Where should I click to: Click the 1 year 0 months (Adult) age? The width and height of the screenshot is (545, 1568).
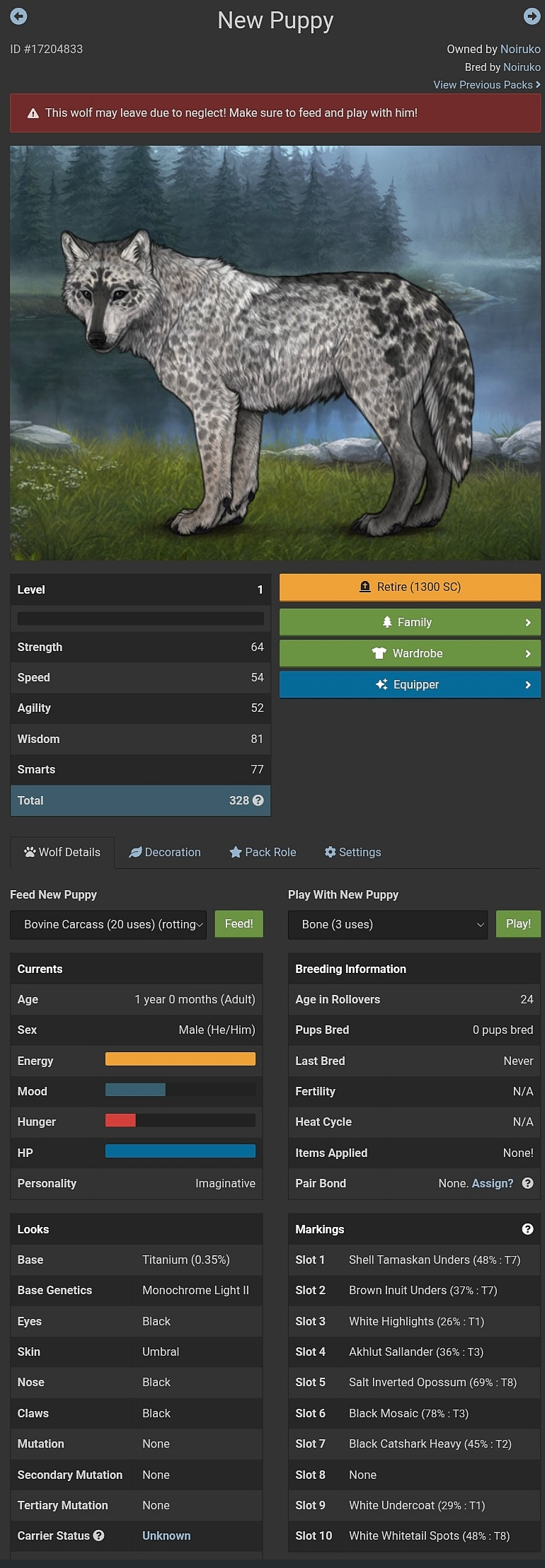(x=195, y=999)
